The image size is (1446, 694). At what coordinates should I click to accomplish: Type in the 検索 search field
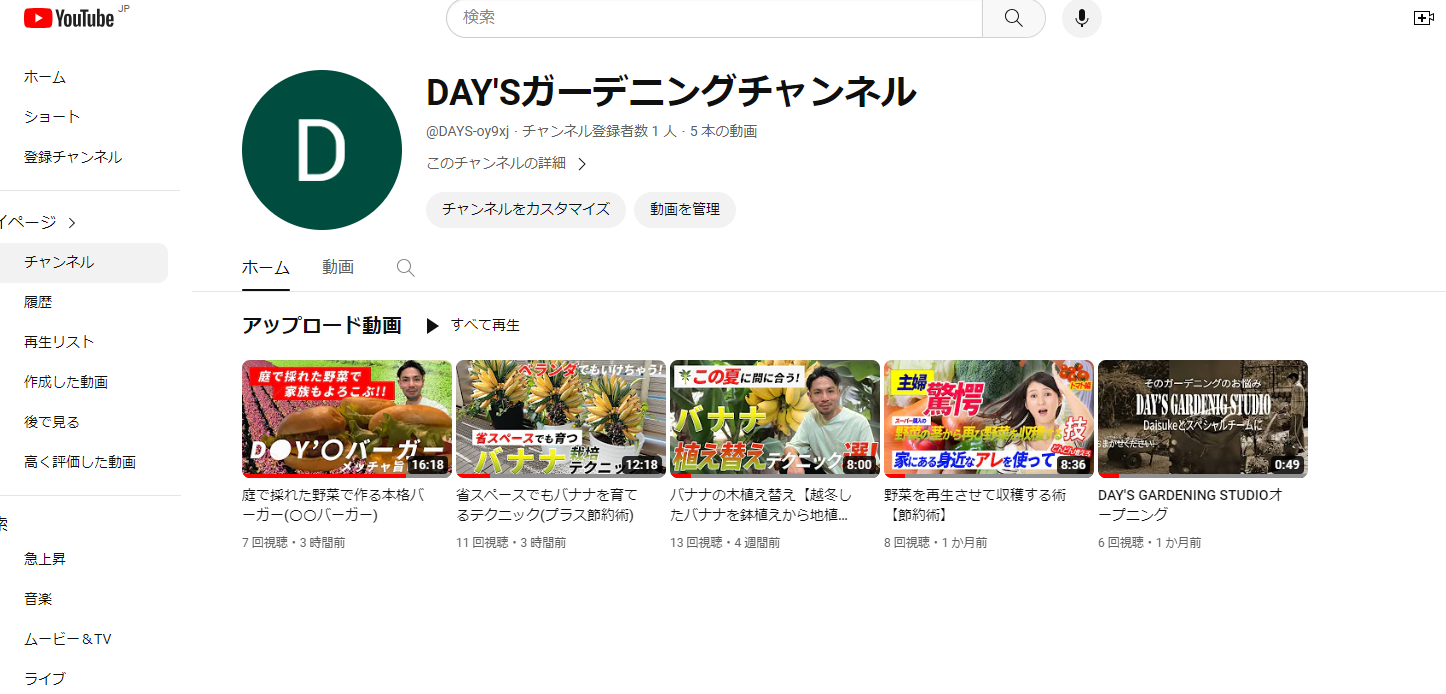click(714, 18)
